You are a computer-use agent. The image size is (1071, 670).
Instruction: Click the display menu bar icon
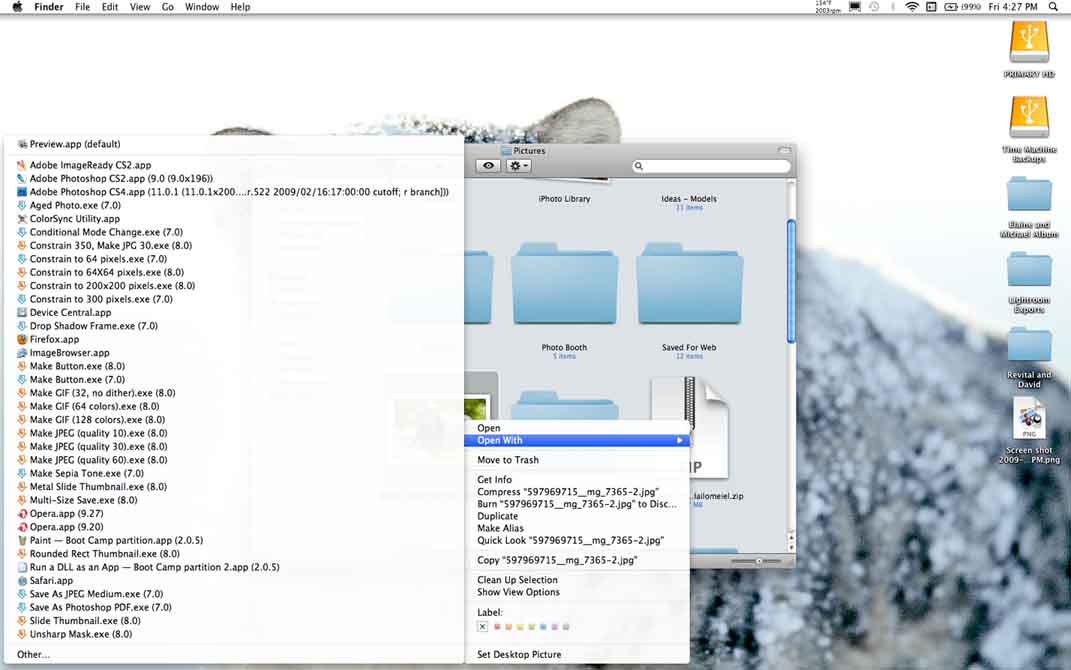(854, 7)
